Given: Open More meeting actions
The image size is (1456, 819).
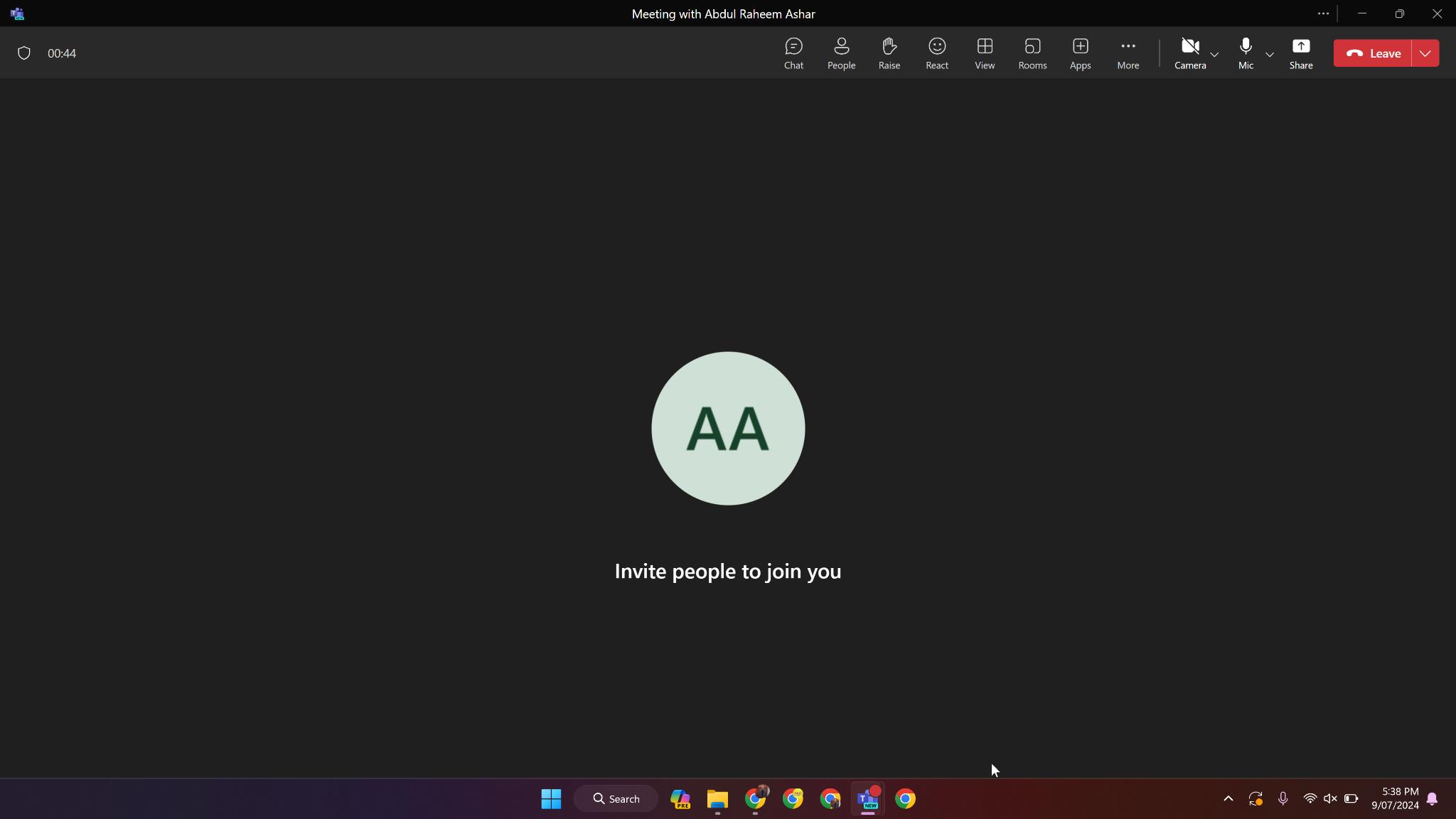Looking at the screenshot, I should (x=1128, y=53).
